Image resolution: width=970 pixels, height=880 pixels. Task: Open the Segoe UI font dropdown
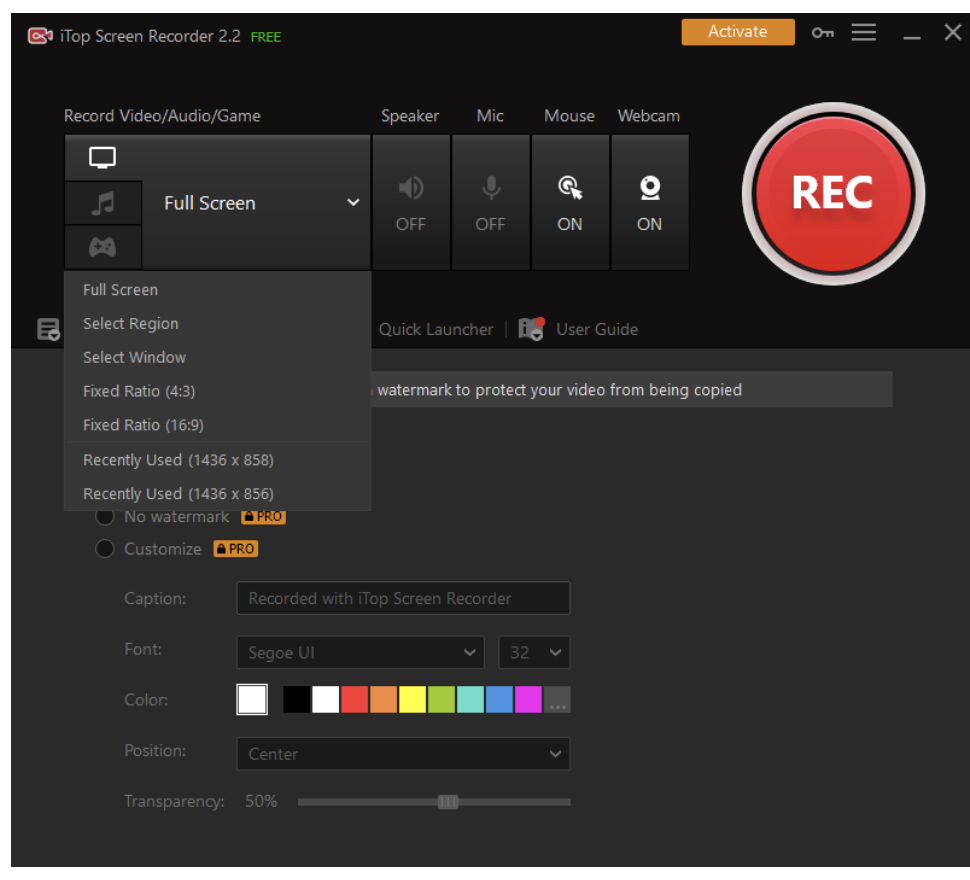pyautogui.click(x=360, y=652)
